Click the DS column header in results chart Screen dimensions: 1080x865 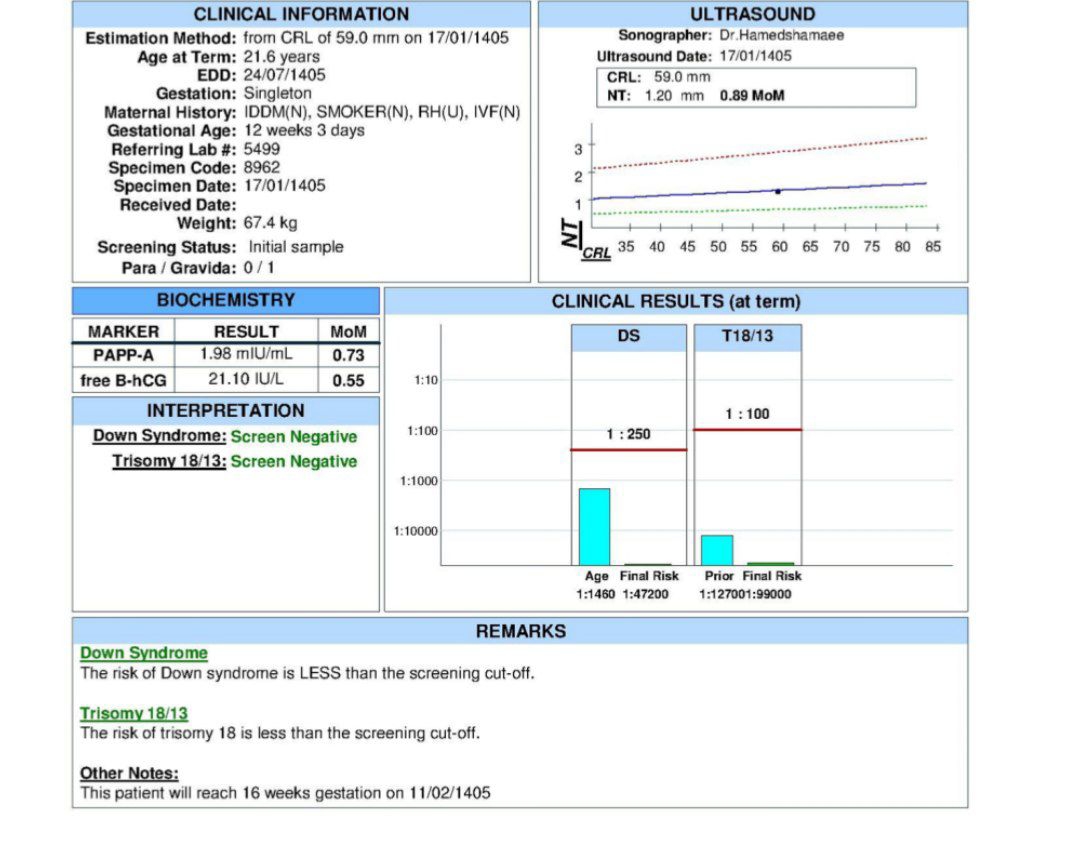[629, 337]
